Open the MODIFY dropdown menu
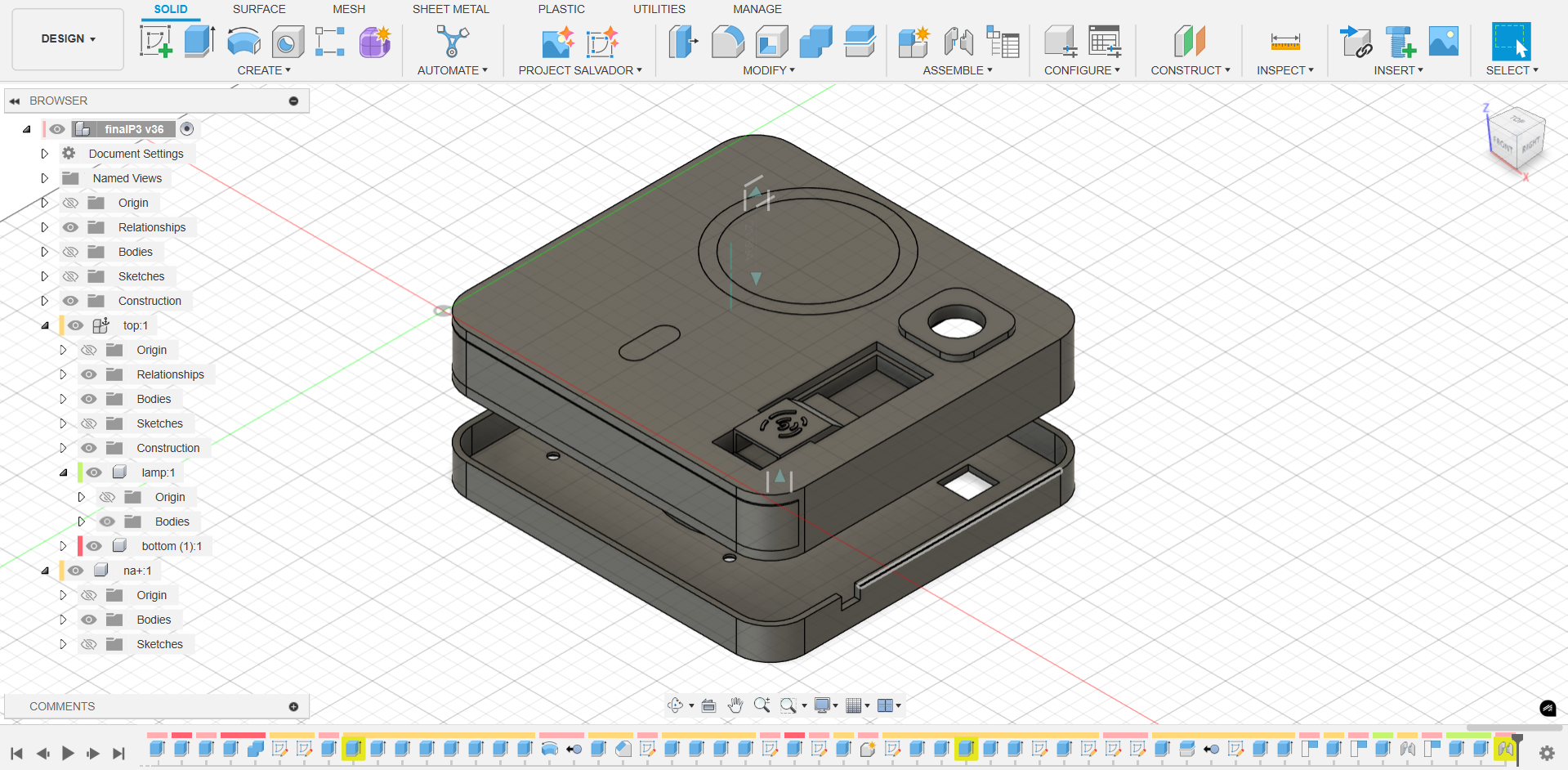This screenshot has height=770, width=1568. pos(769,70)
